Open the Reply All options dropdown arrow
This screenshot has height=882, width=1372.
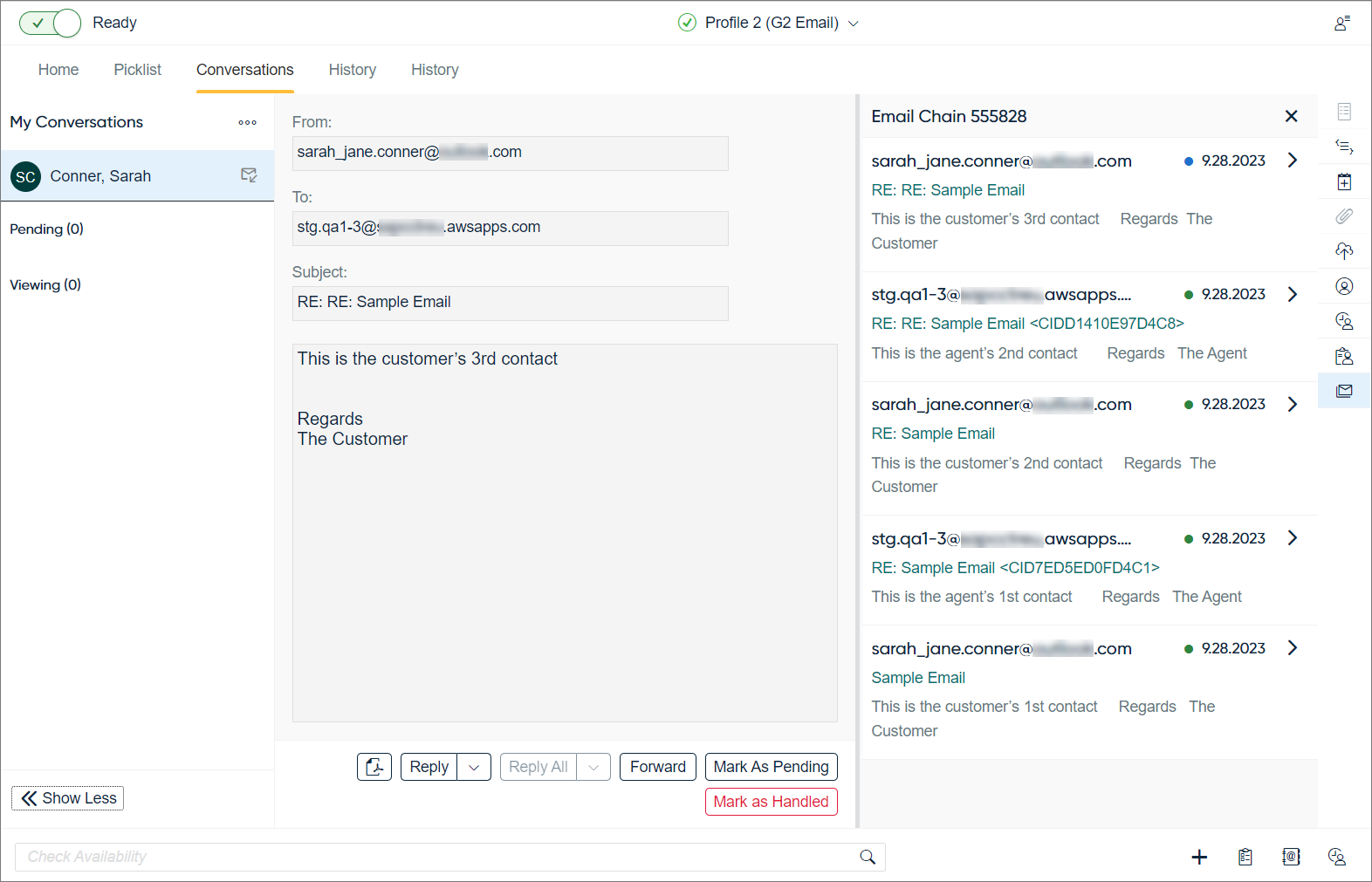[x=593, y=767]
